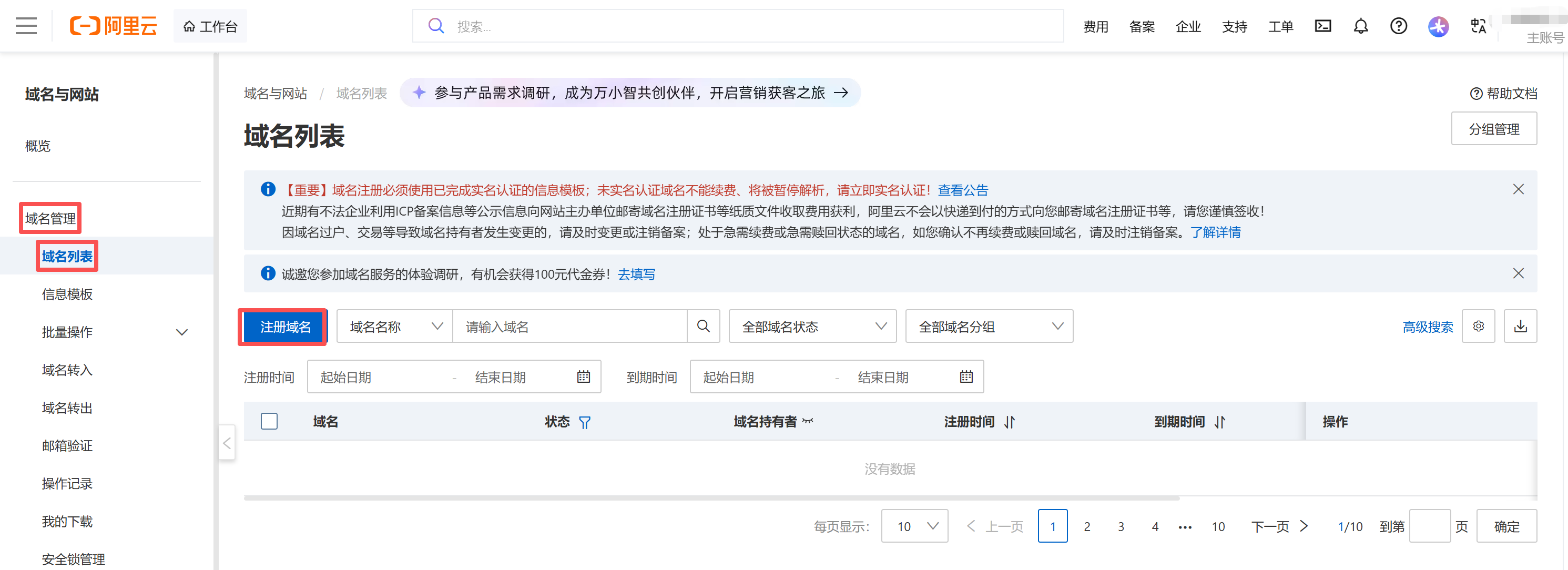1568x570 pixels.
Task: Open 域名转入 in sidebar
Action: (67, 370)
